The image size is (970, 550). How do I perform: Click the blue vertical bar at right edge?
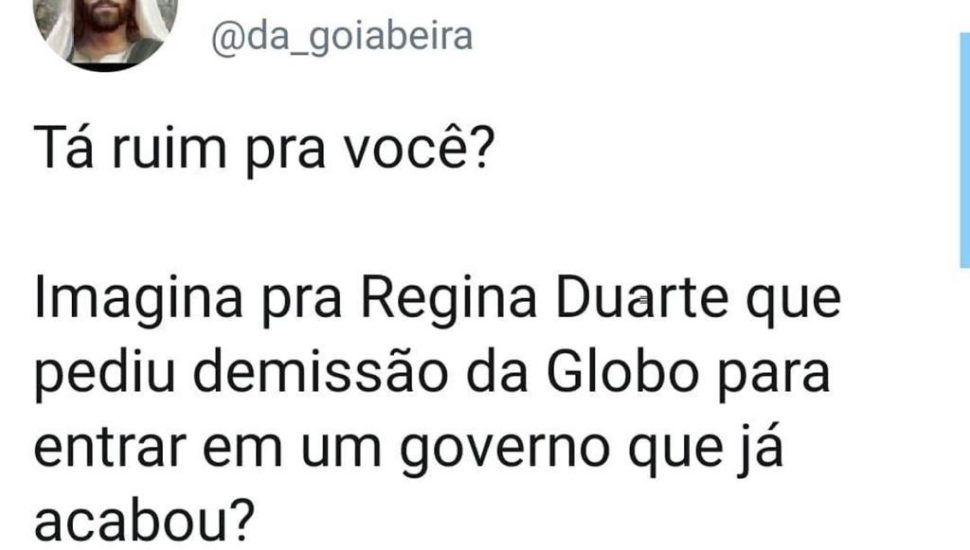[x=964, y=150]
